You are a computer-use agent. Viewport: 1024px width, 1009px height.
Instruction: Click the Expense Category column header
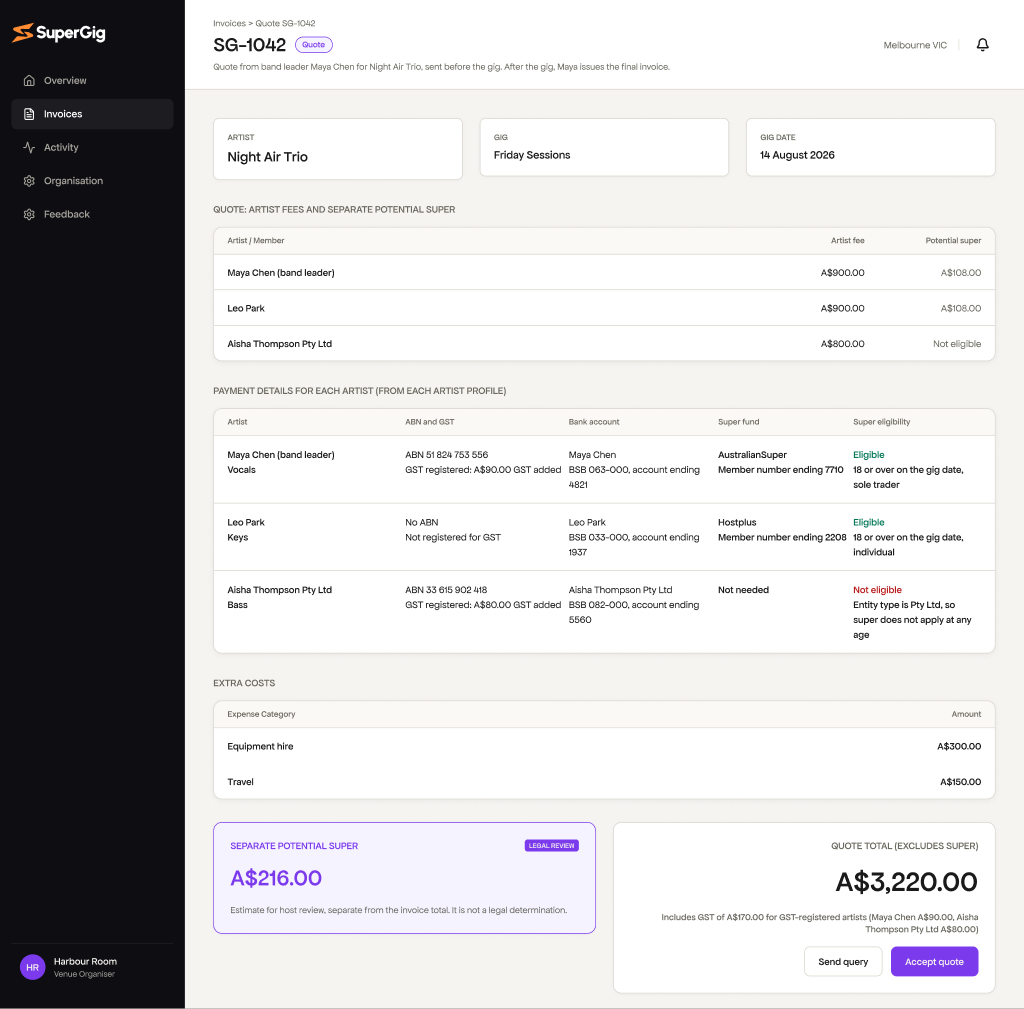(x=261, y=714)
